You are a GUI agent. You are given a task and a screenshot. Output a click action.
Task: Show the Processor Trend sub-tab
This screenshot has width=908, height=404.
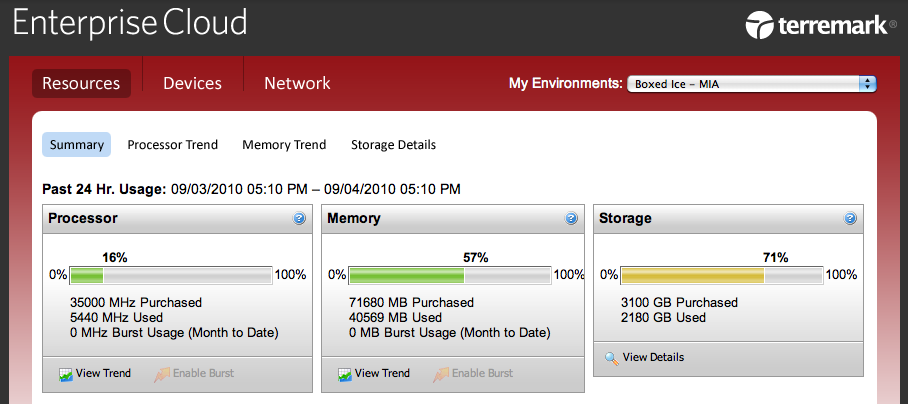point(173,145)
